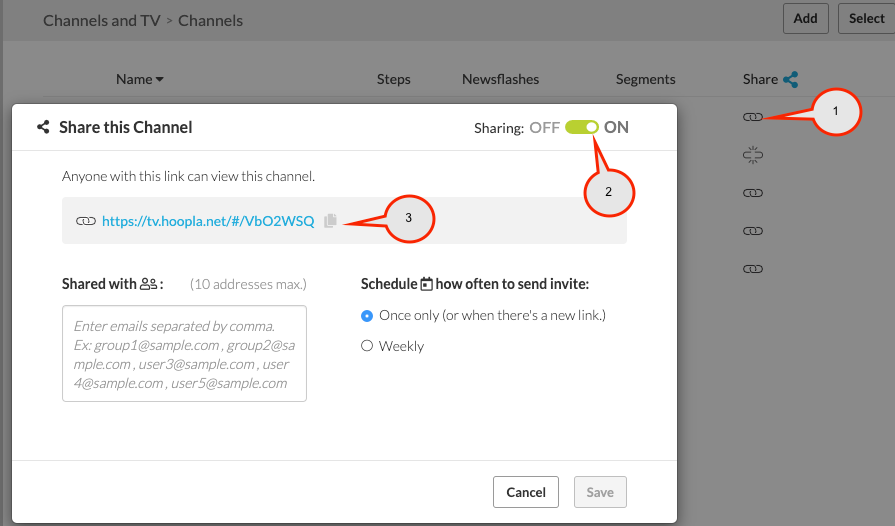Click the Add button

pos(805,18)
